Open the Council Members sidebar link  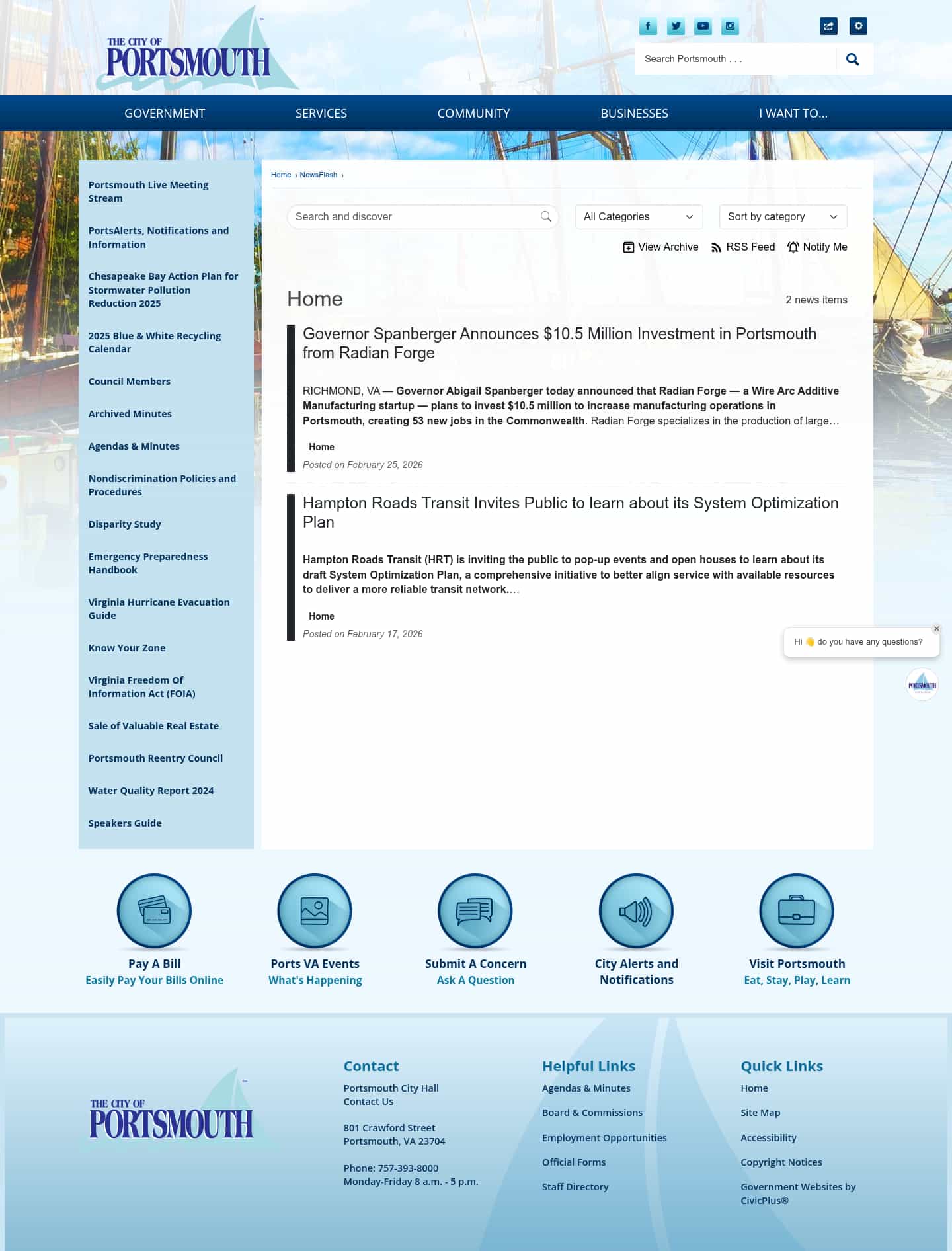point(130,382)
